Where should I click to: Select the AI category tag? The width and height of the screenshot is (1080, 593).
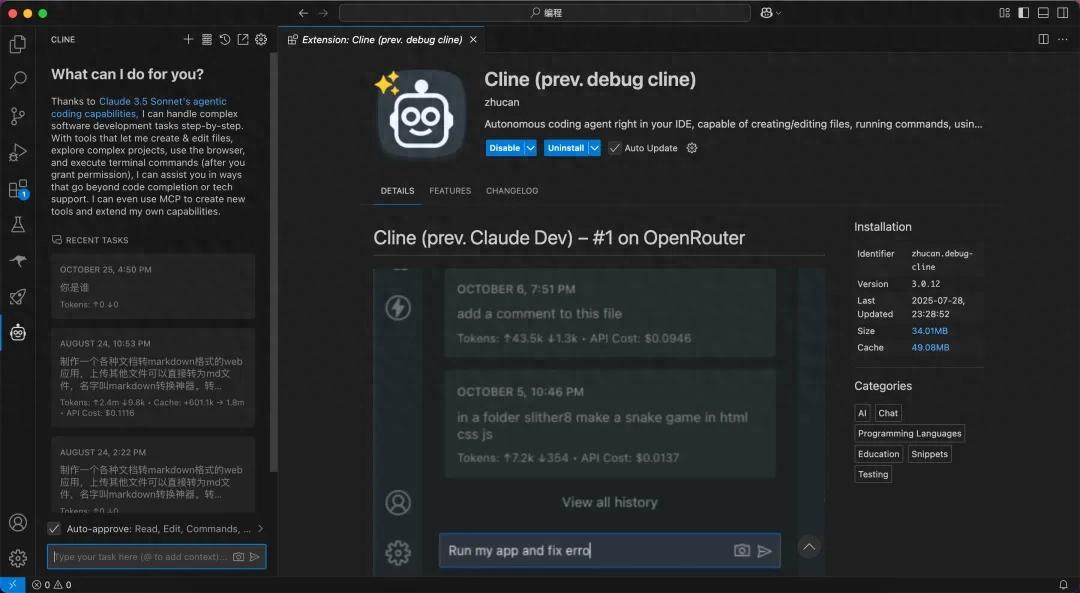point(862,413)
